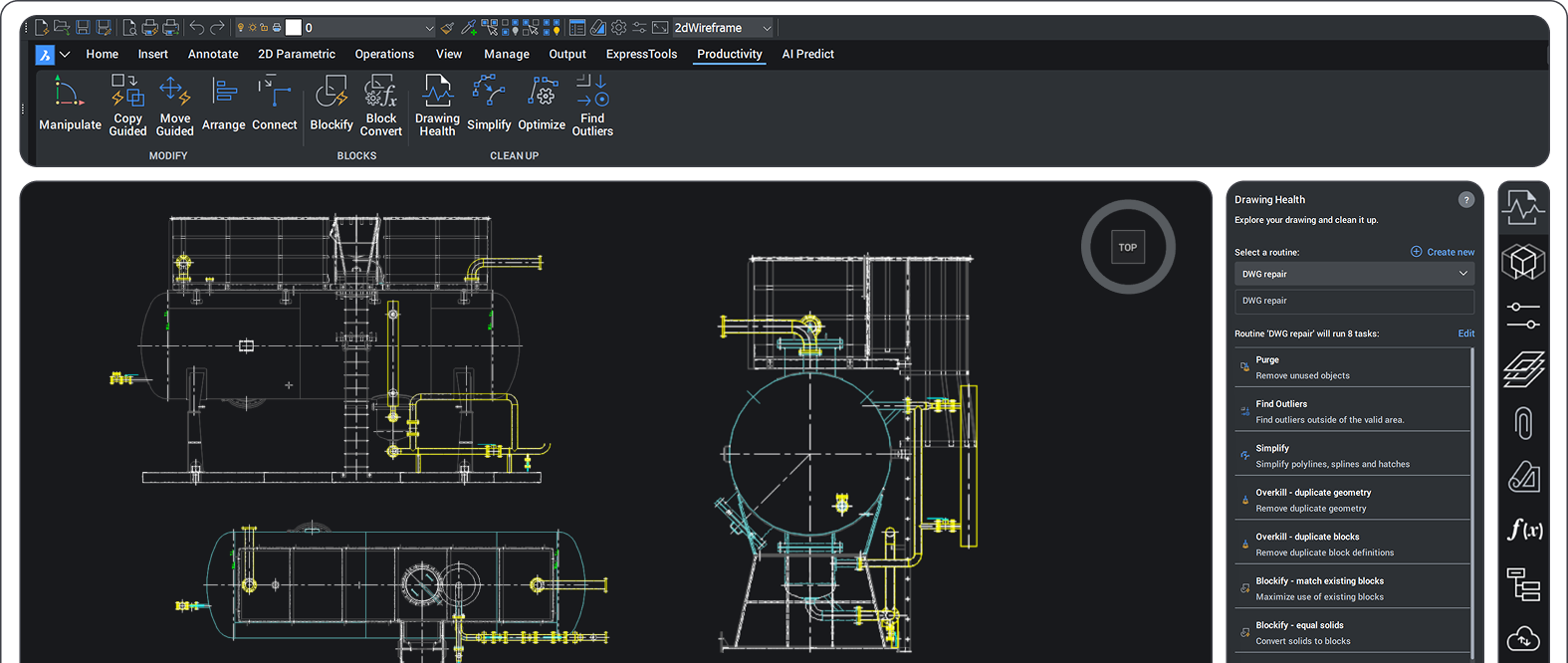The width and height of the screenshot is (1568, 663).
Task: Open the Layers panel in sidebar
Action: pos(1523,369)
